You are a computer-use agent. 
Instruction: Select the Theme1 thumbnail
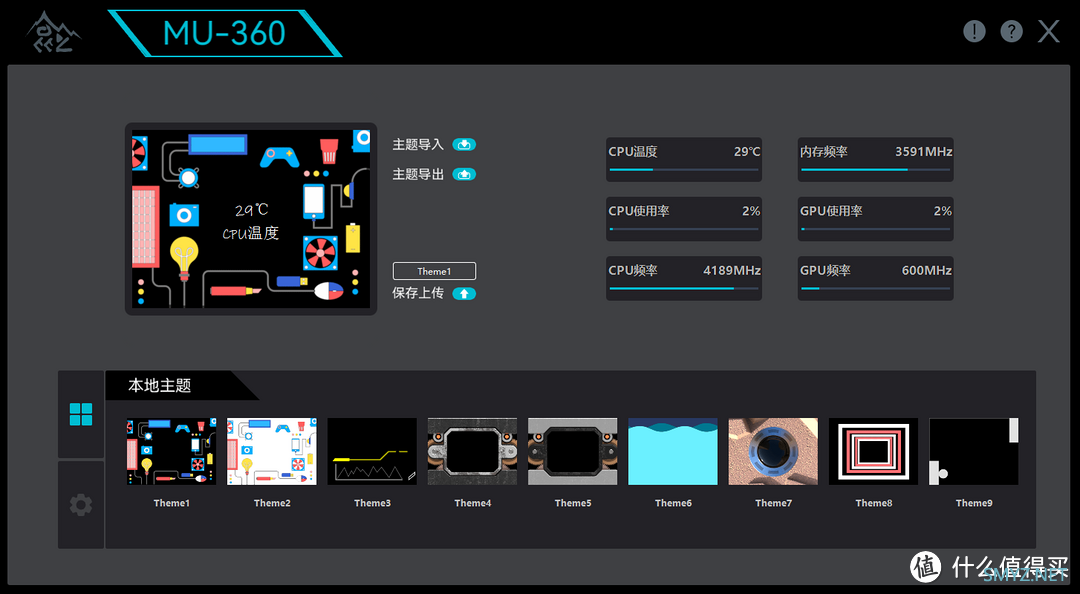point(171,452)
